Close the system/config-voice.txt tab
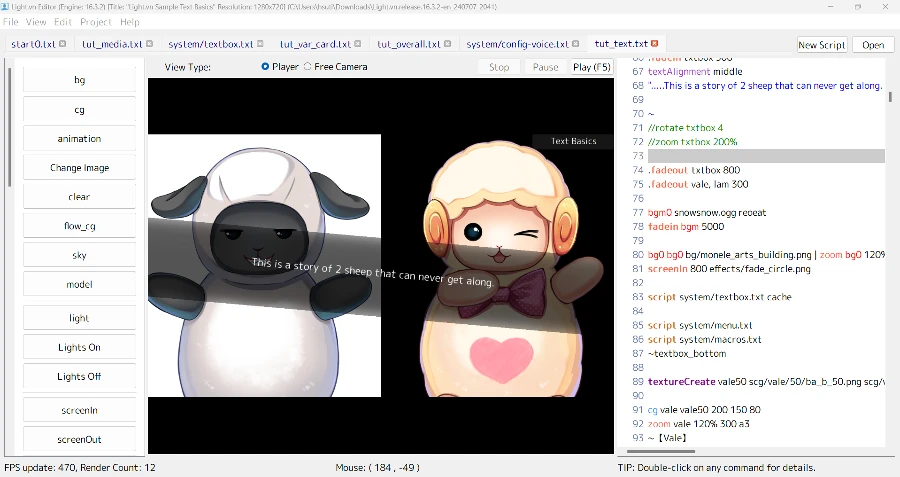The image size is (900, 477). 575,44
